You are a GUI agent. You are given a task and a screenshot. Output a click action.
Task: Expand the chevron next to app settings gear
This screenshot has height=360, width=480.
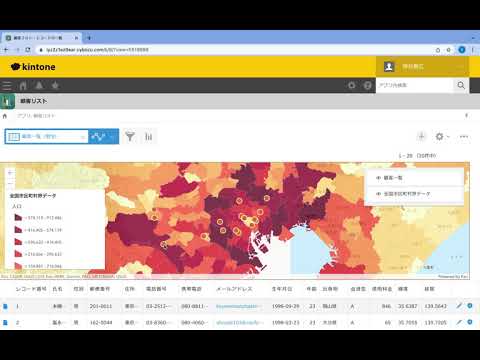[x=448, y=136]
